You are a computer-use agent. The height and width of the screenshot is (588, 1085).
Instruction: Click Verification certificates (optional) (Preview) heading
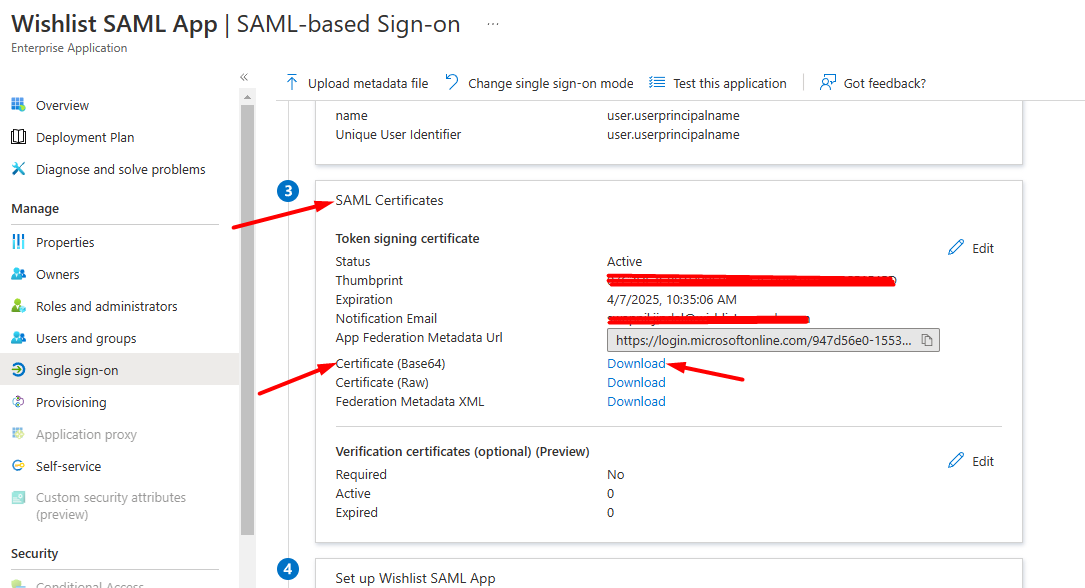pos(462,451)
